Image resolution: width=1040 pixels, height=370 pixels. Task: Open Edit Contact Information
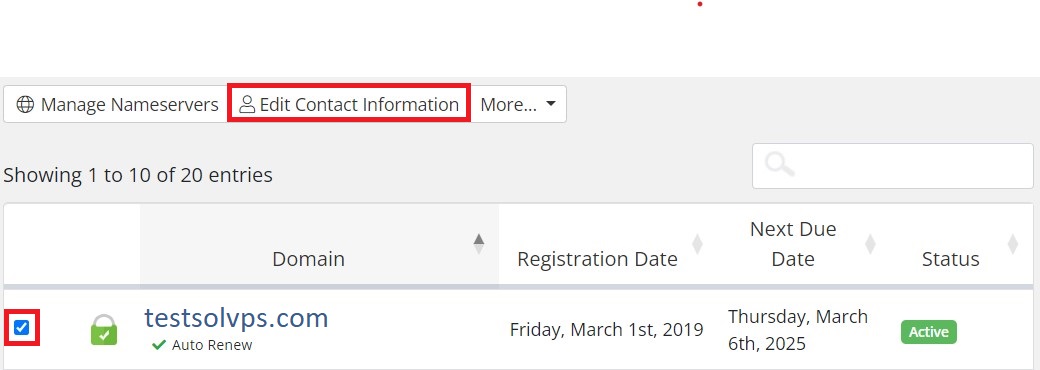point(349,104)
